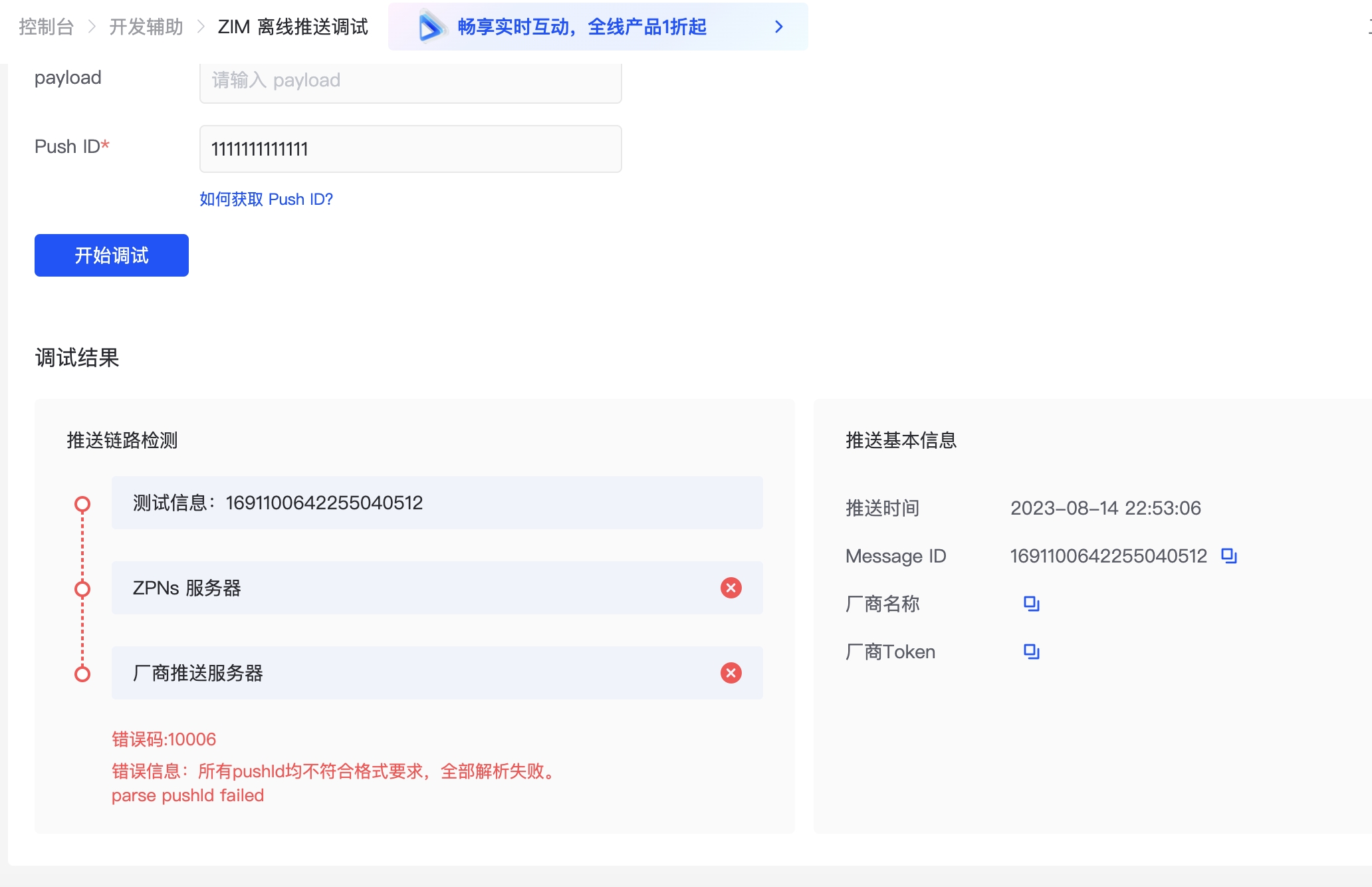Viewport: 1372px width, 887px height.
Task: Click ZPNs 服务器 red error icon
Action: point(731,588)
